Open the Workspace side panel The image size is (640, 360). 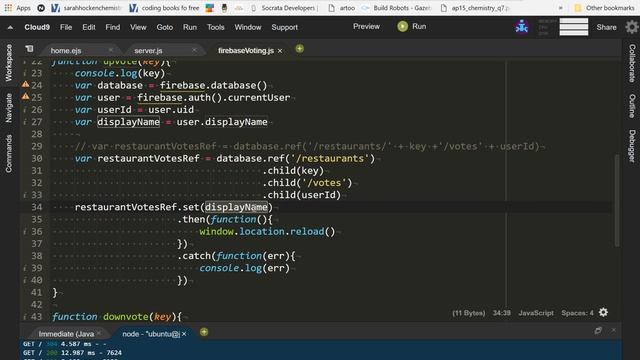pyautogui.click(x=9, y=62)
